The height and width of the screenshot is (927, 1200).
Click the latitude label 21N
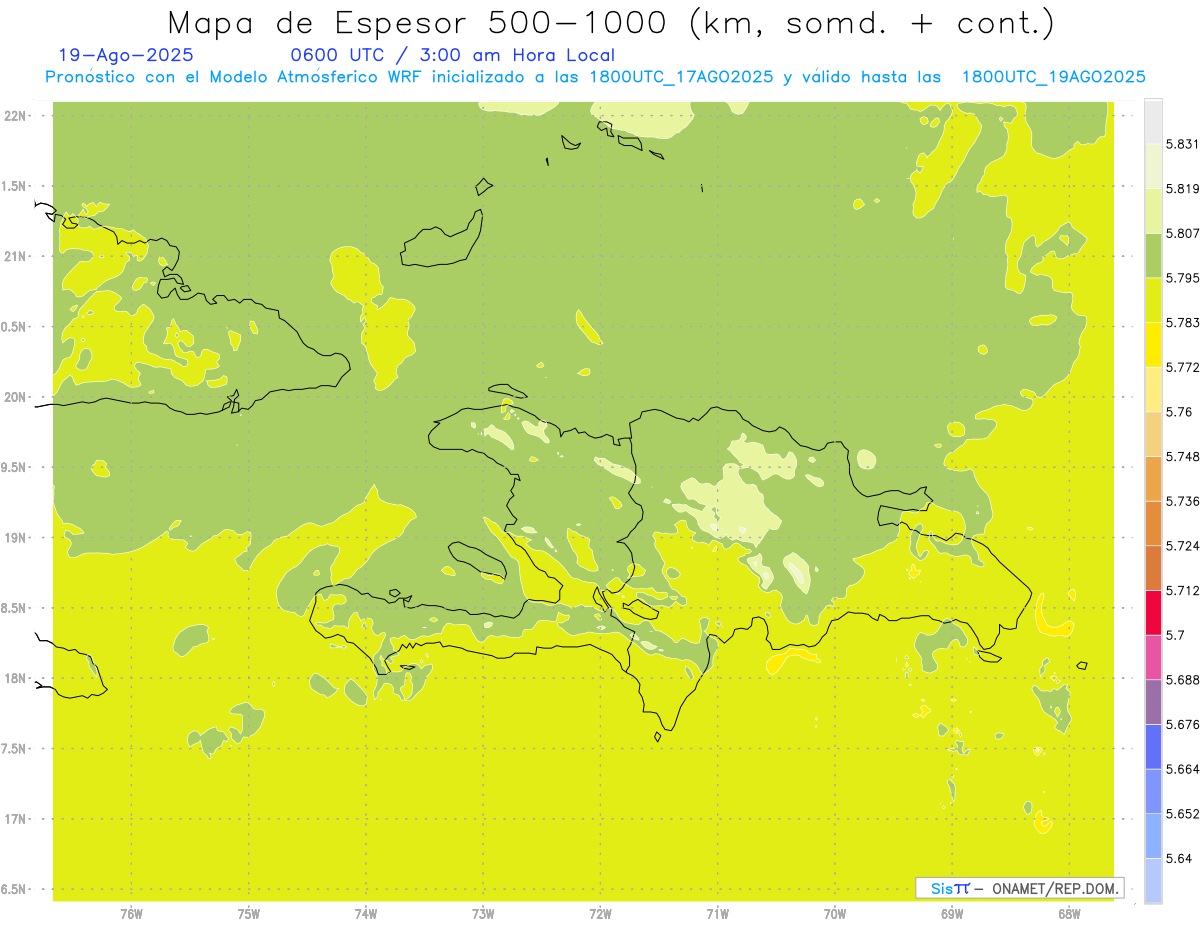point(15,256)
